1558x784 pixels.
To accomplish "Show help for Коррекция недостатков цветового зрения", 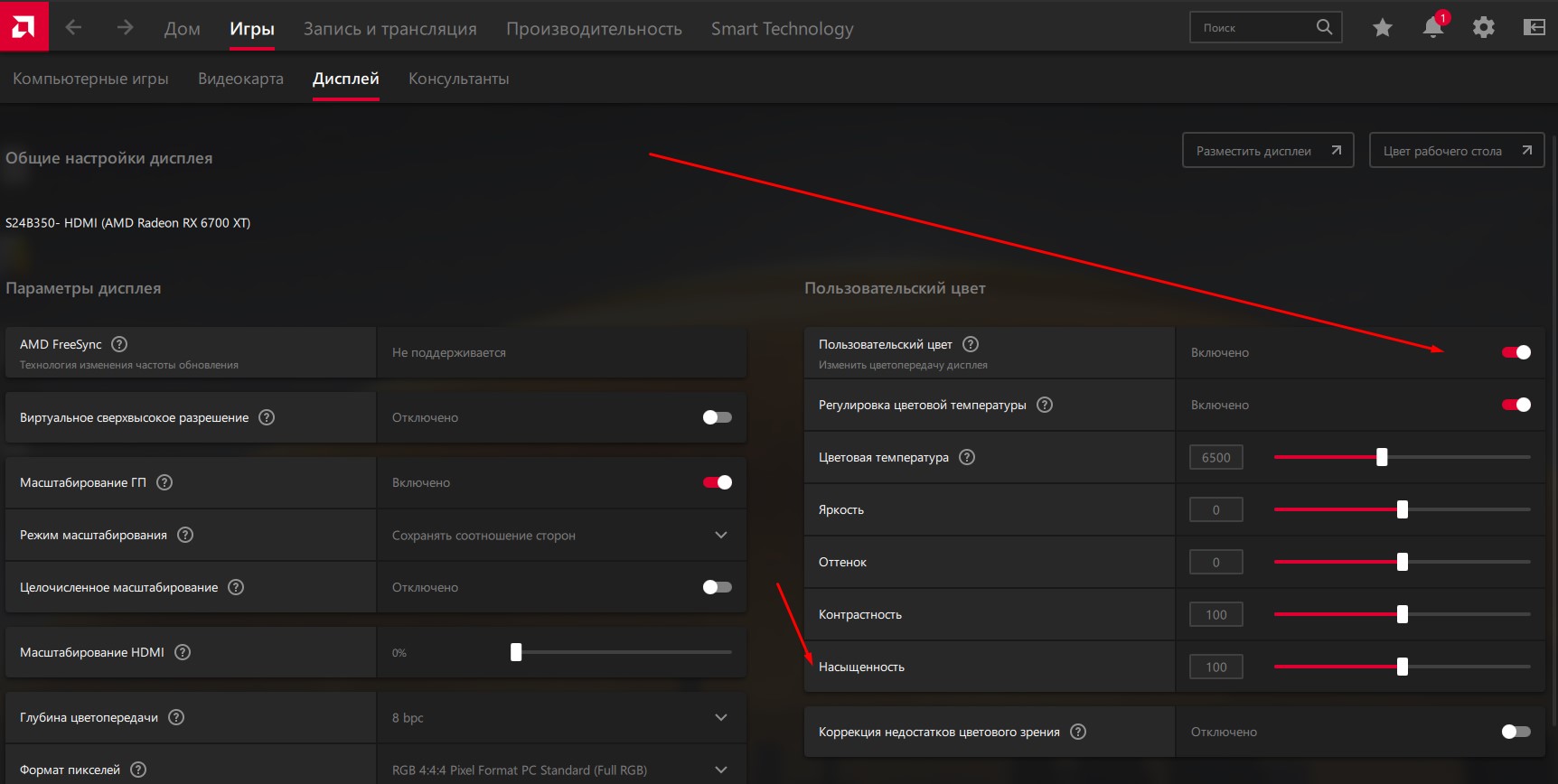I will 1078,732.
